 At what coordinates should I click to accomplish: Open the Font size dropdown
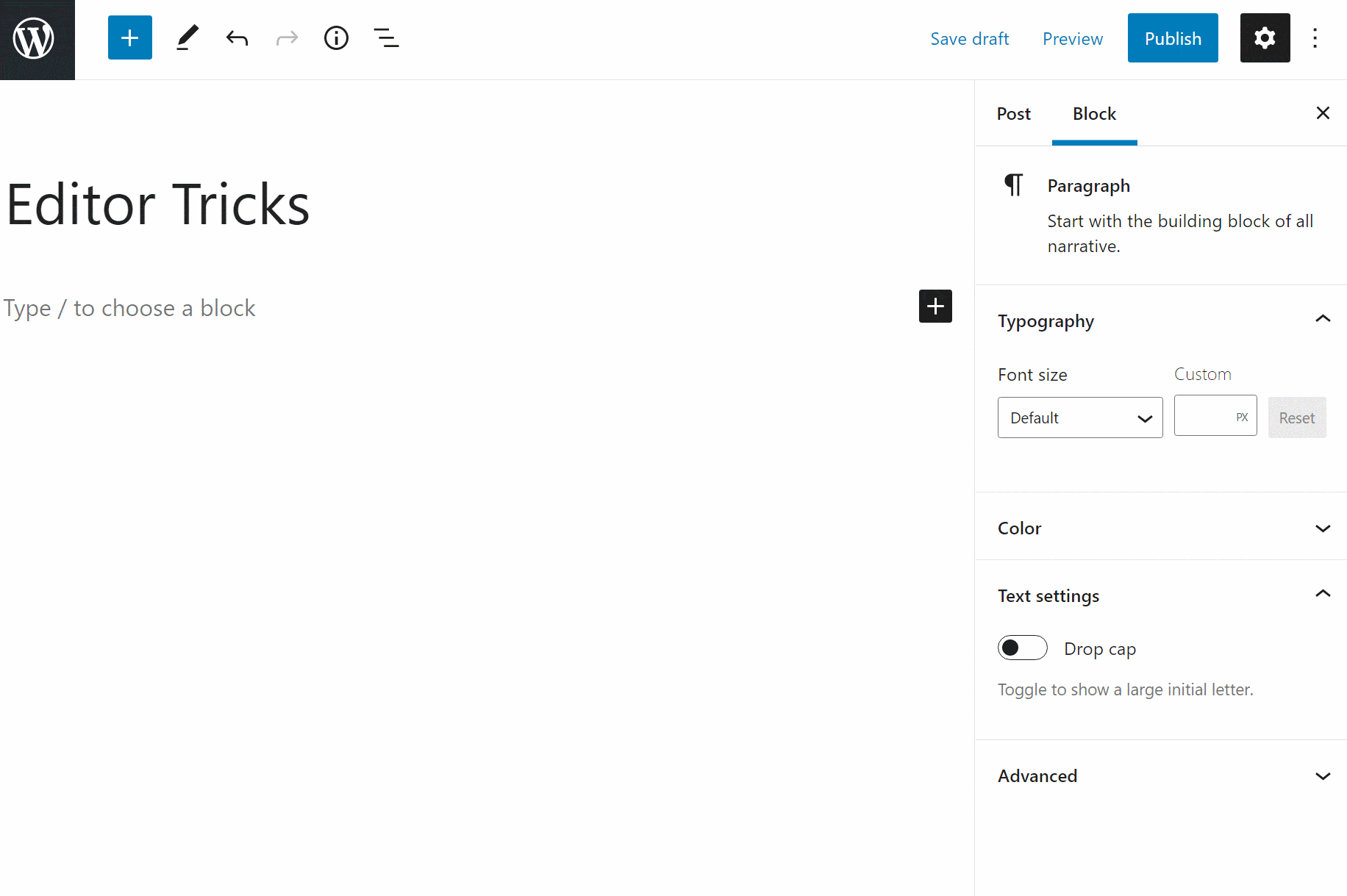pos(1079,417)
